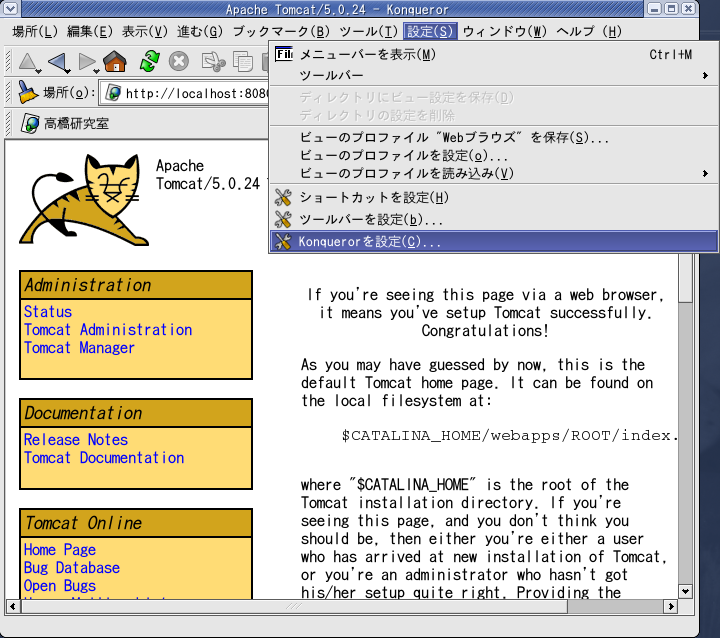
Task: Open the ブックマーク(B) menu
Action: 281,31
